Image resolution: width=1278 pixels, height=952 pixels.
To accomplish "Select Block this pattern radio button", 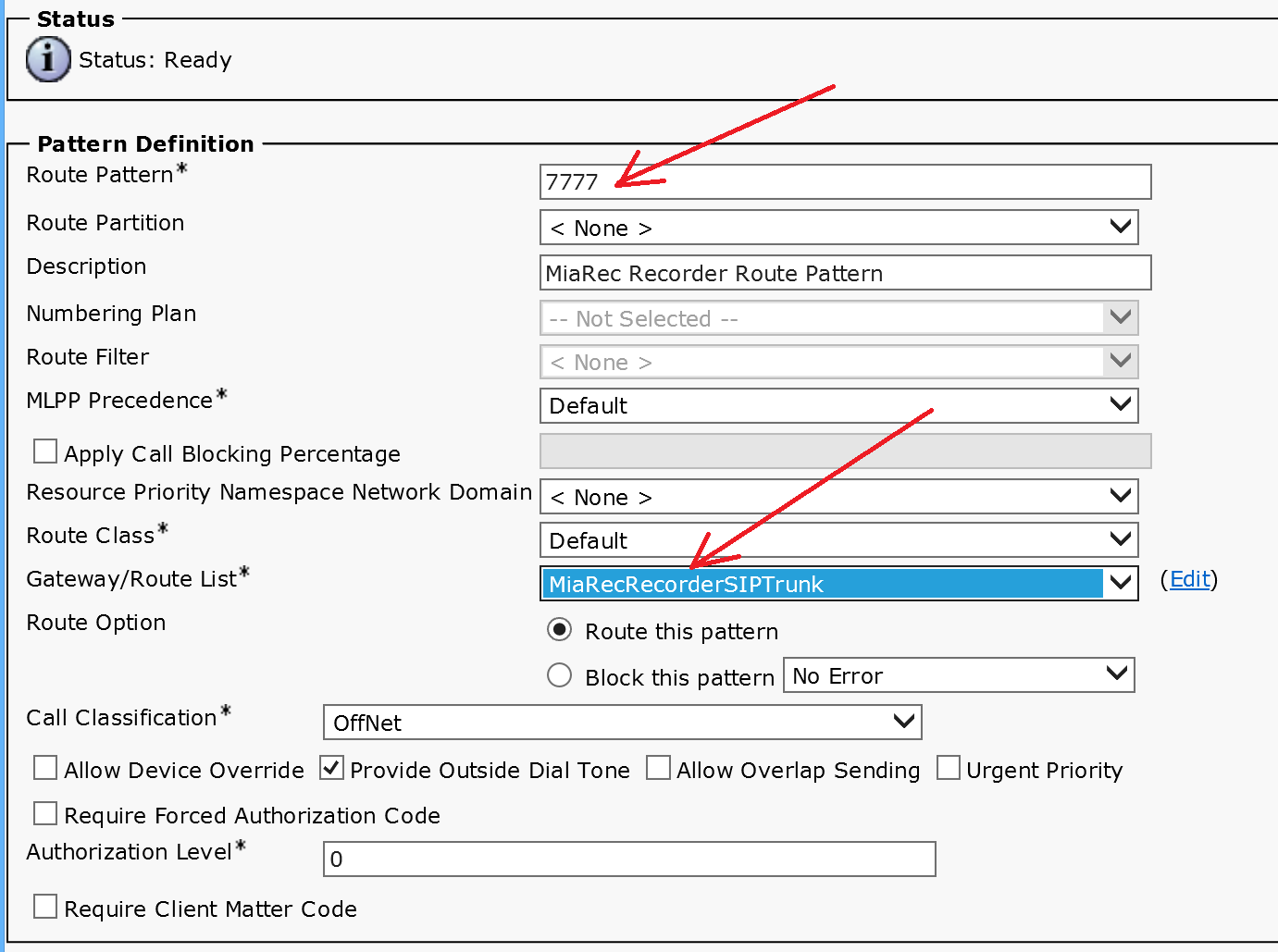I will tap(560, 675).
